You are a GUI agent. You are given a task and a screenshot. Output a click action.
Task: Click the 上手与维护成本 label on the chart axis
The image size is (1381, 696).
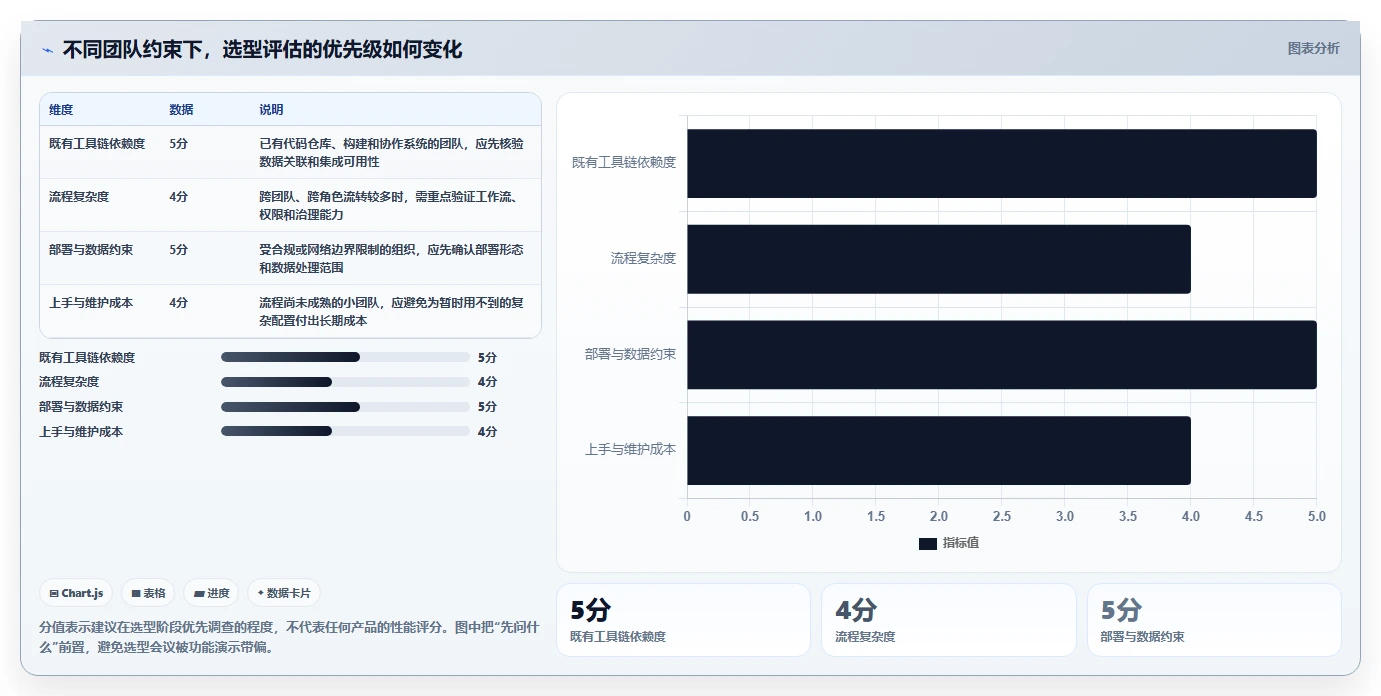tap(631, 450)
